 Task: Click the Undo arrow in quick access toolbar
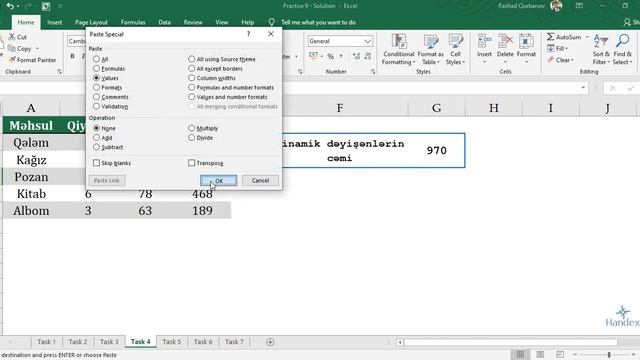(10, 6)
